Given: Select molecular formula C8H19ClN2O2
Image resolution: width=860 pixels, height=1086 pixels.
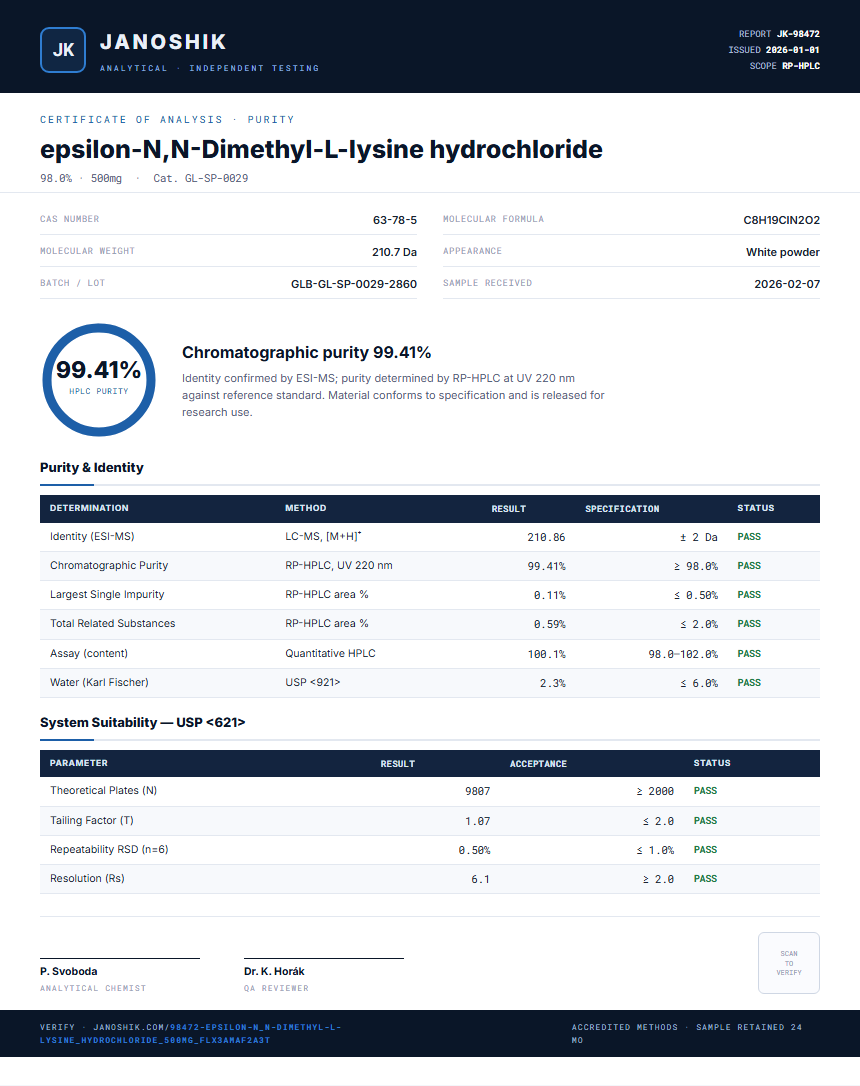Looking at the screenshot, I should tap(781, 220).
